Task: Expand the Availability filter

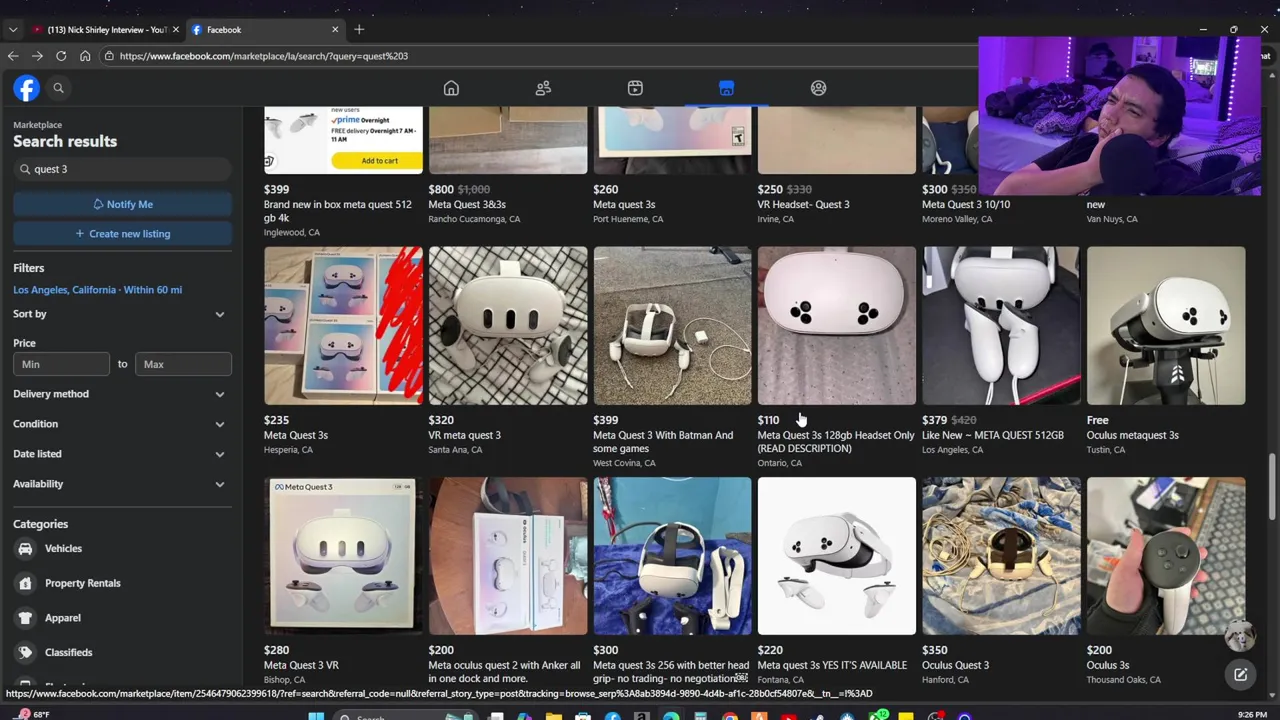Action: pyautogui.click(x=121, y=484)
